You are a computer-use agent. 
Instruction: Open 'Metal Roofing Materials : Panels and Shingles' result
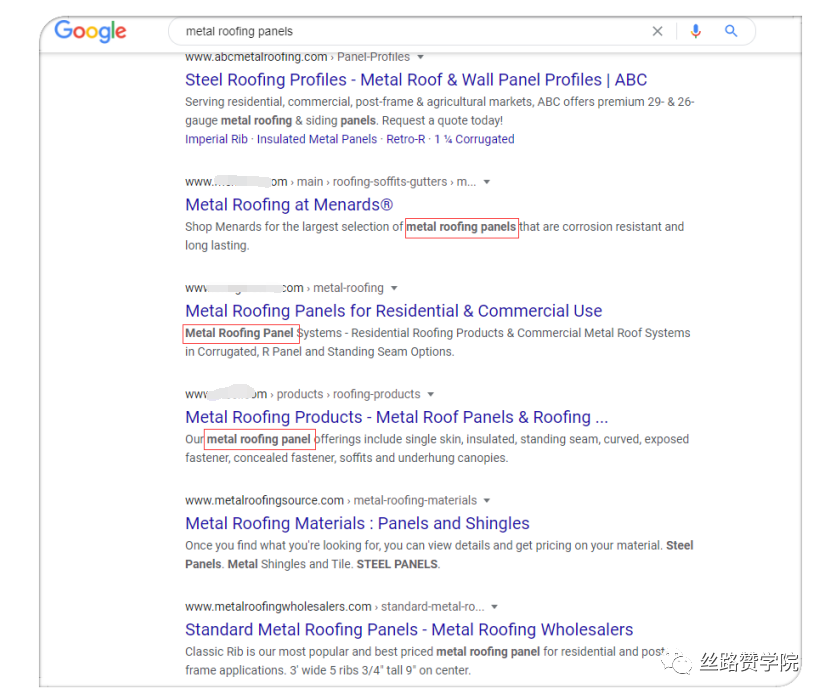(357, 523)
